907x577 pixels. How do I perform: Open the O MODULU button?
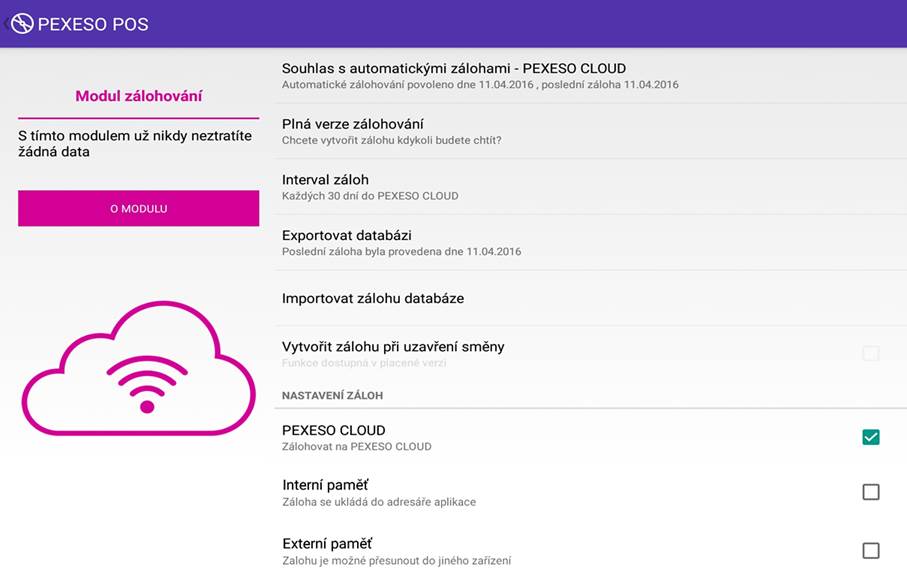(138, 208)
